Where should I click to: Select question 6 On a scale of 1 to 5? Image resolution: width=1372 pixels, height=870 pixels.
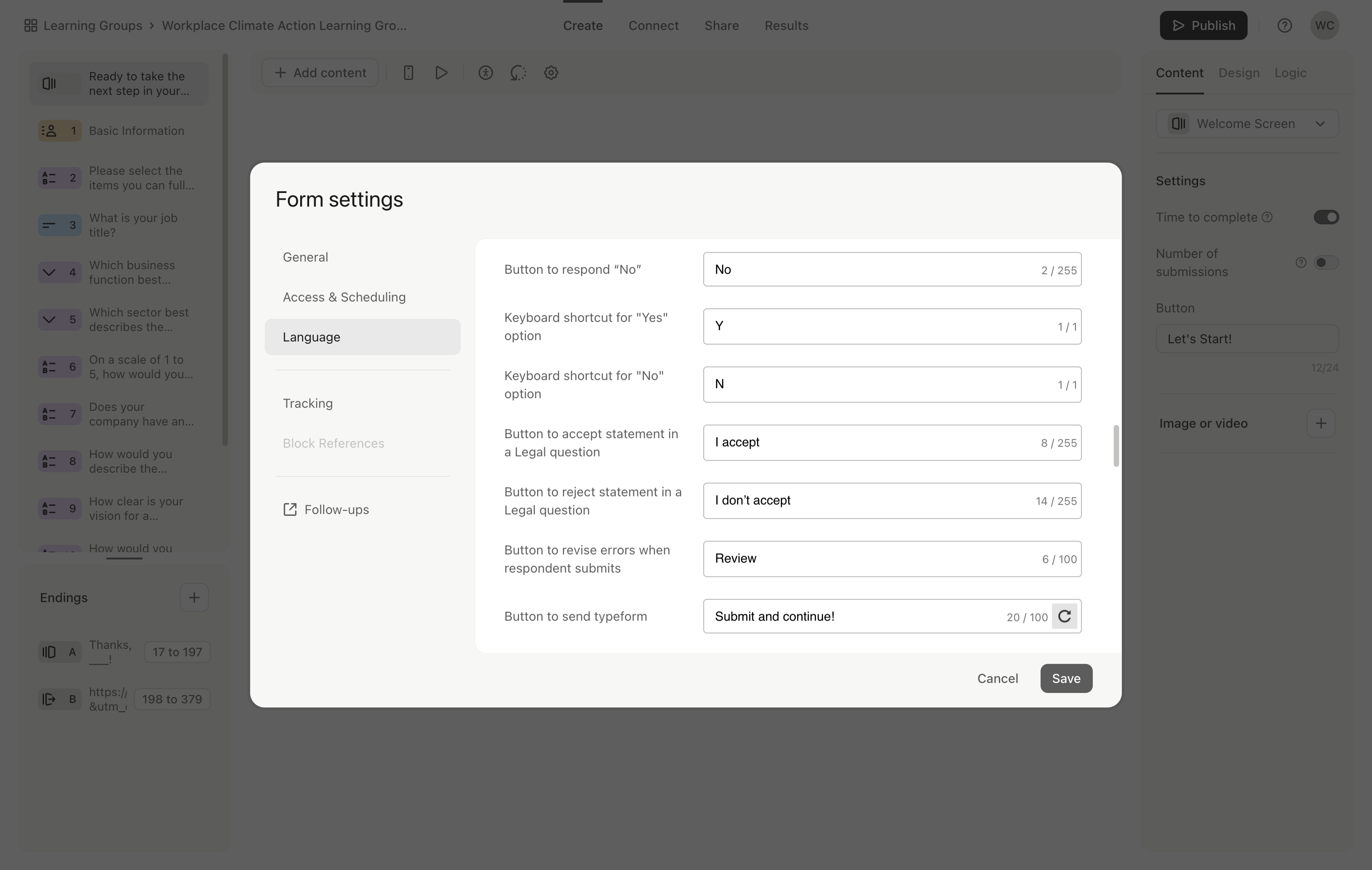(119, 367)
